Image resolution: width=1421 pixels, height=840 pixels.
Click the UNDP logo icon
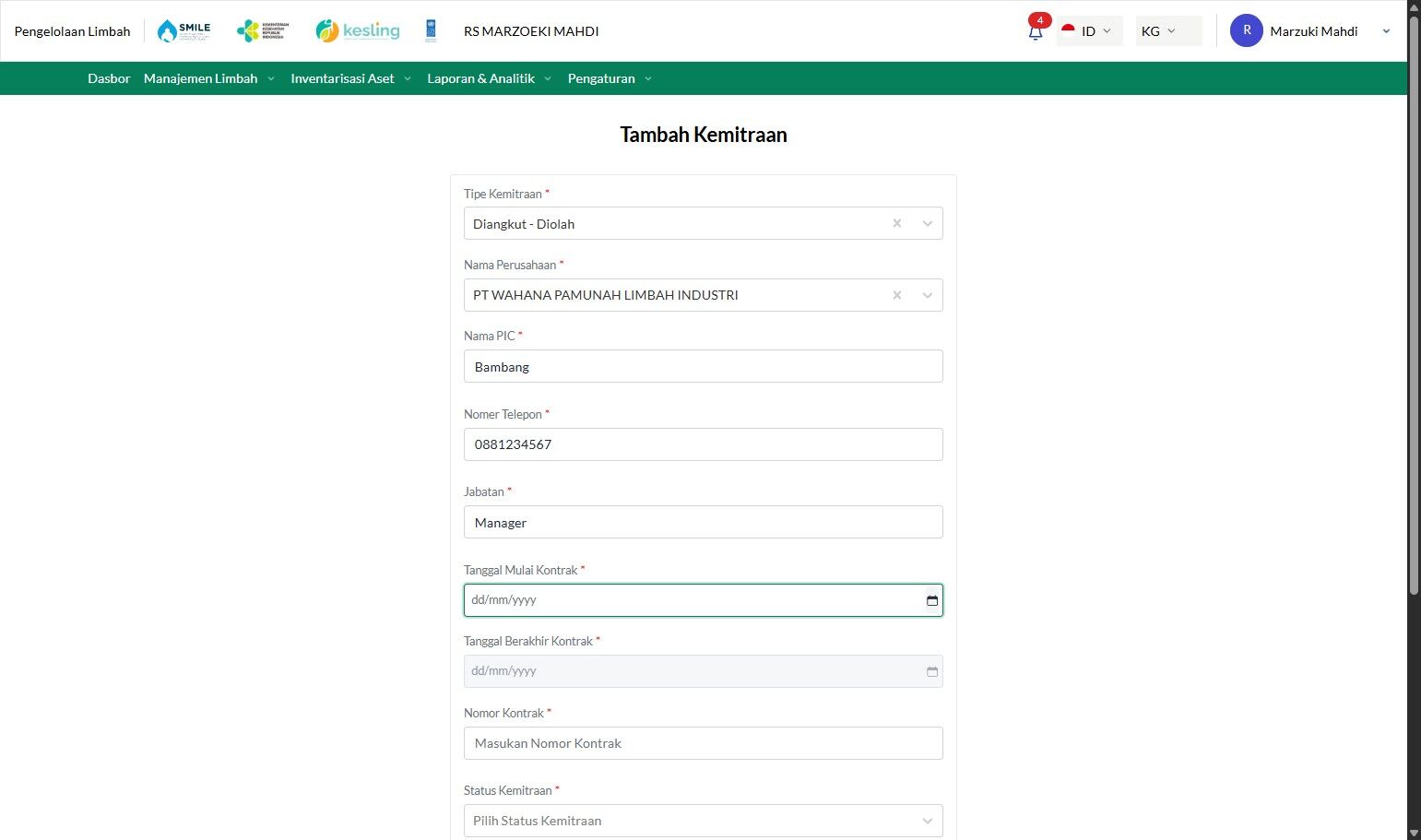pos(431,31)
